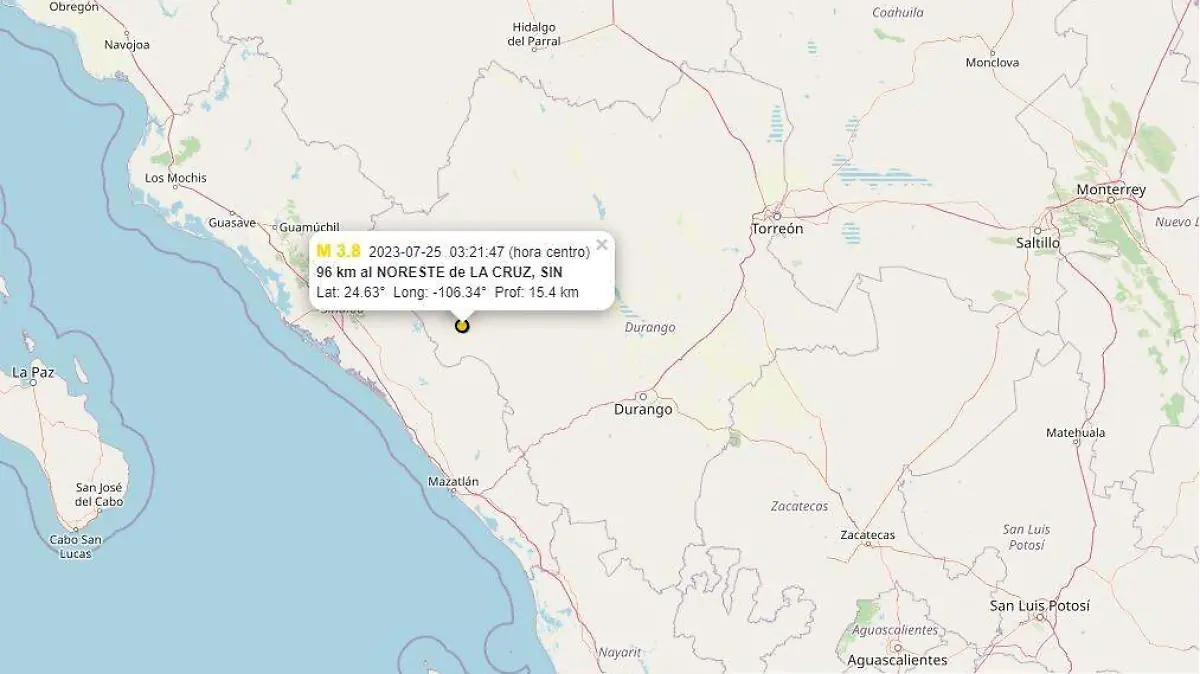Click the Torreón city marker
Image resolution: width=1200 pixels, height=674 pixels.
pyautogui.click(x=777, y=213)
